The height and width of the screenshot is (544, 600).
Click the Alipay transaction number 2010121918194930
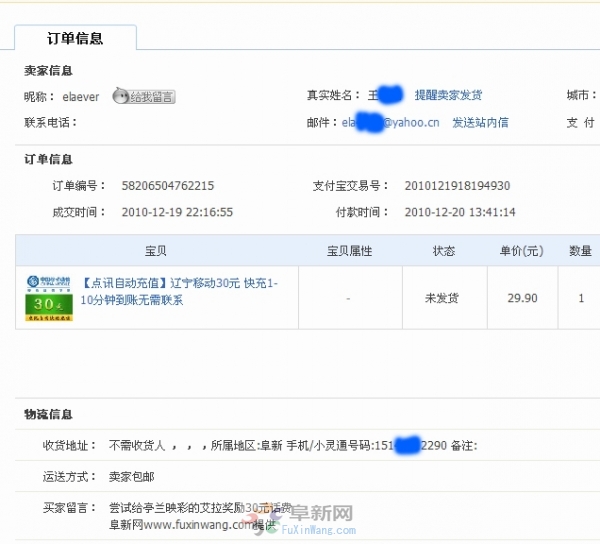pyautogui.click(x=457, y=186)
